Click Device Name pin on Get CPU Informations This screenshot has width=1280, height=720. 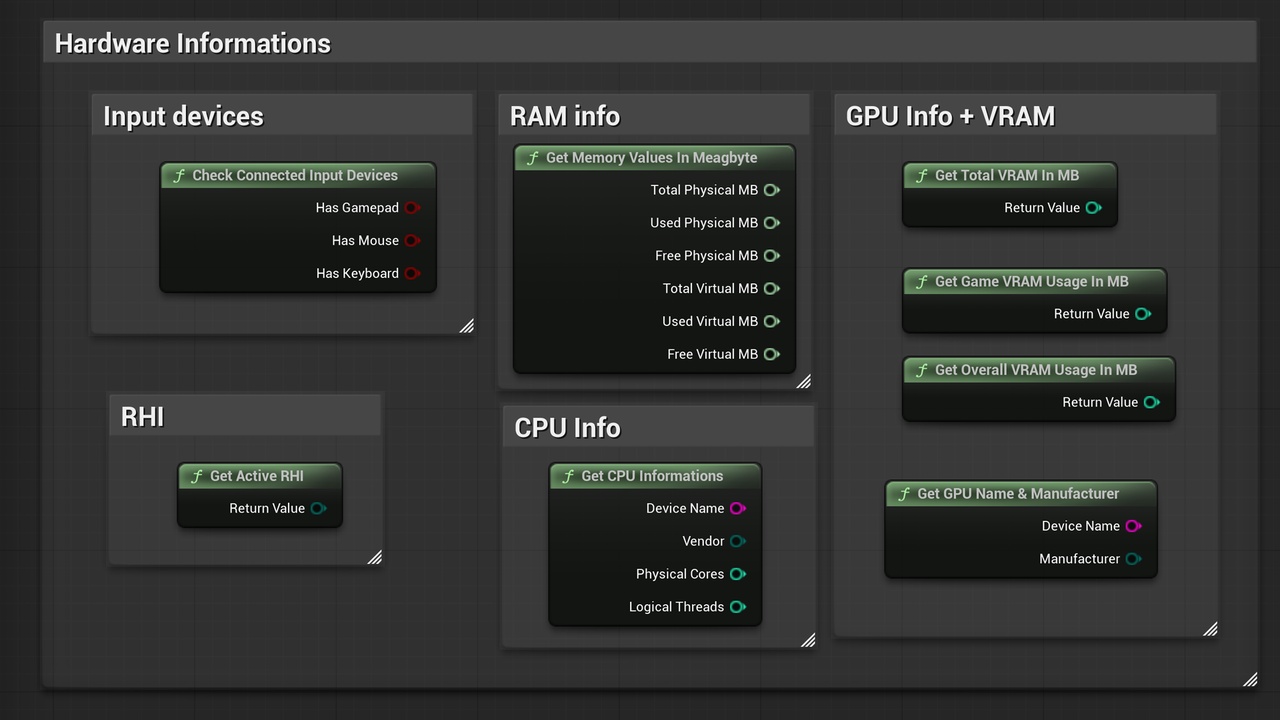point(738,508)
